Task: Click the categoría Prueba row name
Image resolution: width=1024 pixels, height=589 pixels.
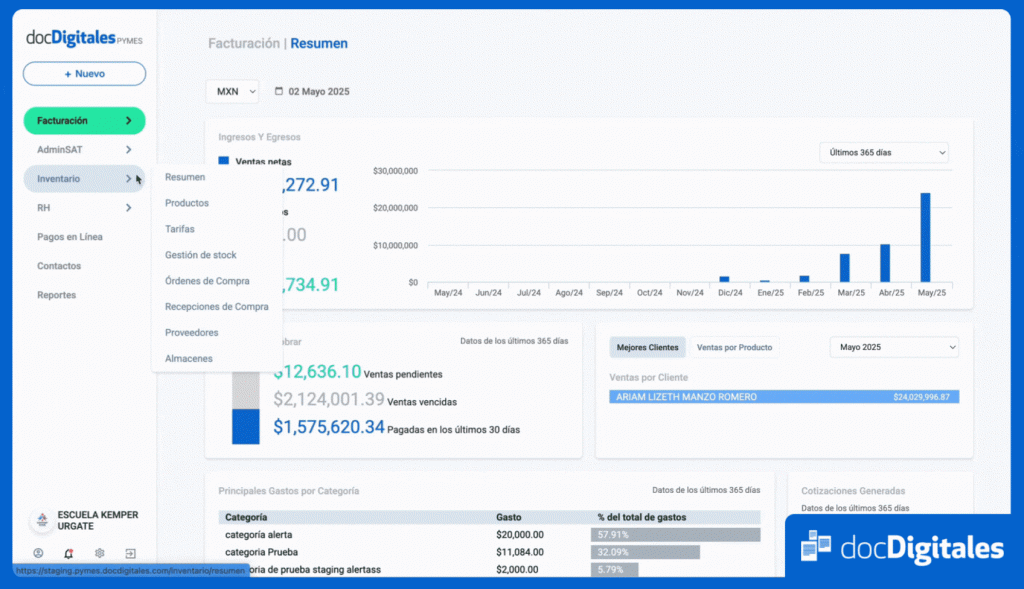Action: 261,552
